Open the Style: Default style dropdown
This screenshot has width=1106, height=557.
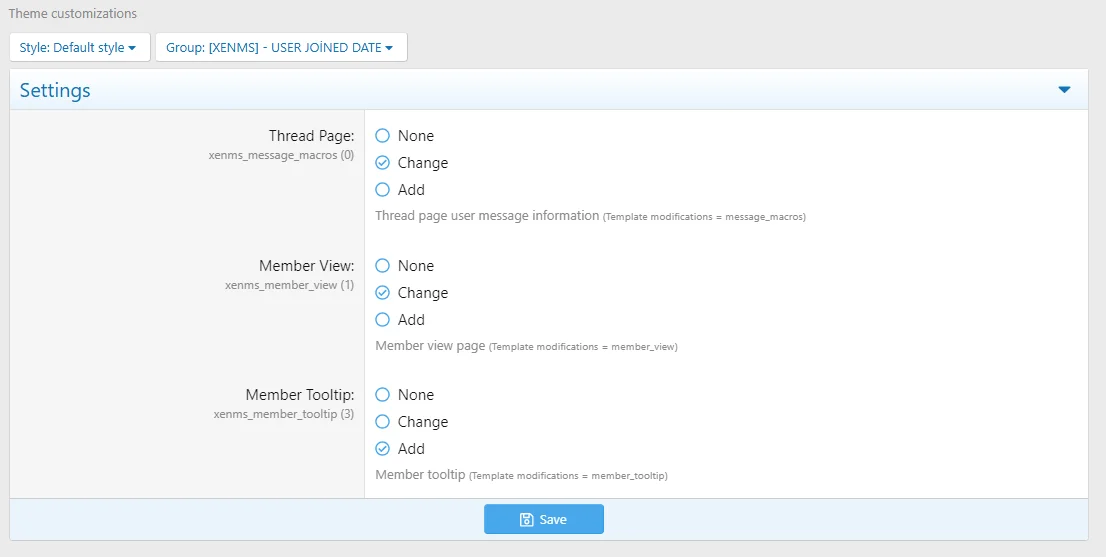(x=79, y=47)
